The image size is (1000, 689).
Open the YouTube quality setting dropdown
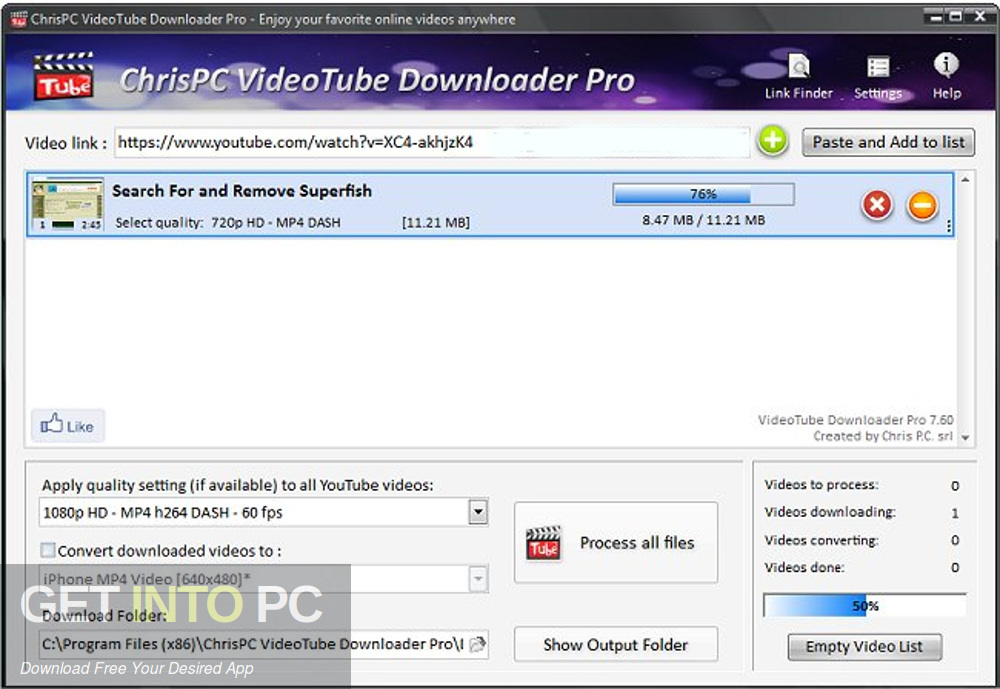478,512
